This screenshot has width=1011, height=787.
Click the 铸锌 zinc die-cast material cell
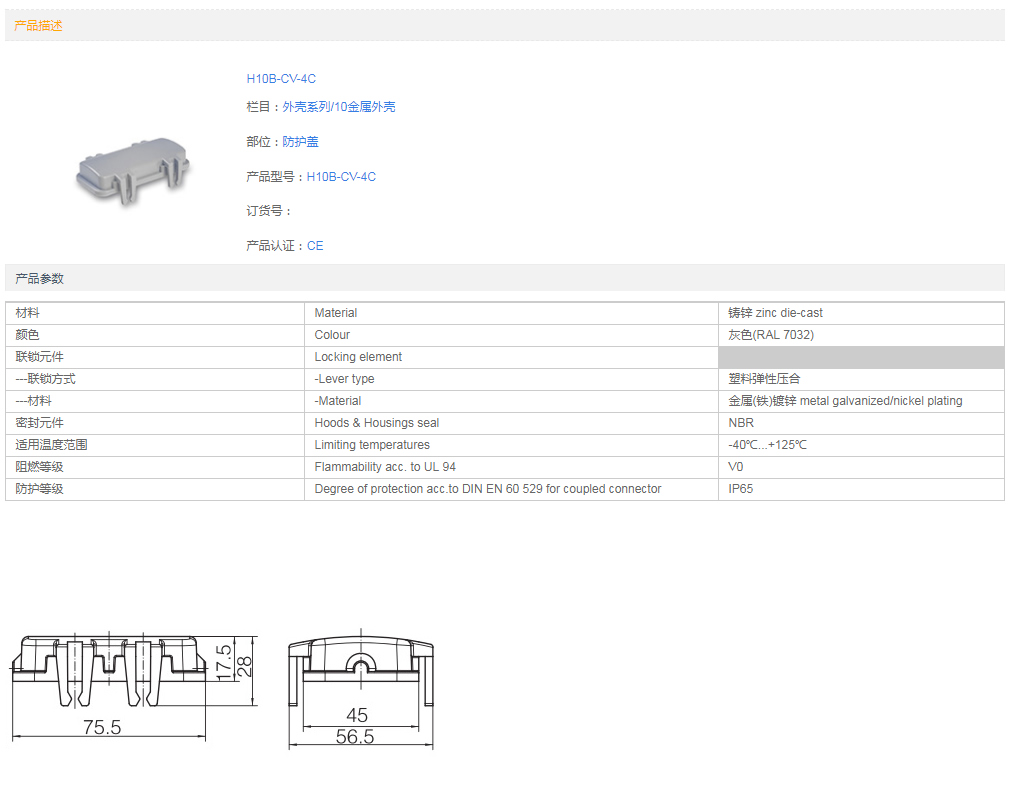[x=775, y=313]
